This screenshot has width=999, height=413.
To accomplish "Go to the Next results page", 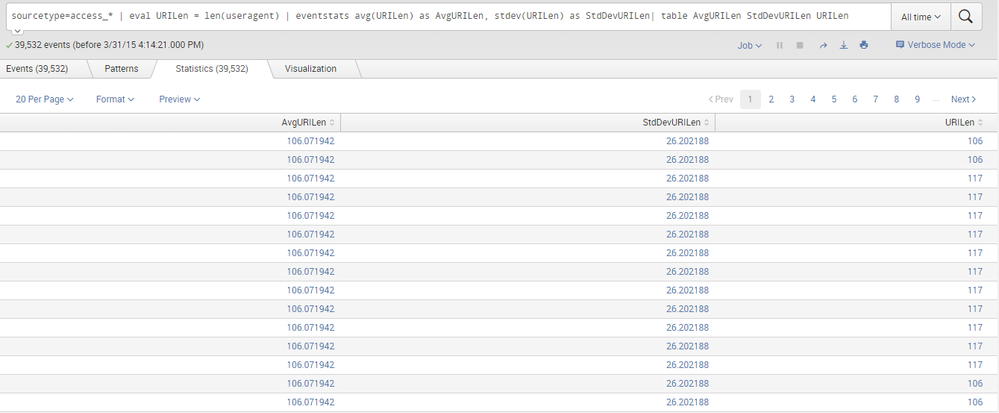I will (x=963, y=99).
